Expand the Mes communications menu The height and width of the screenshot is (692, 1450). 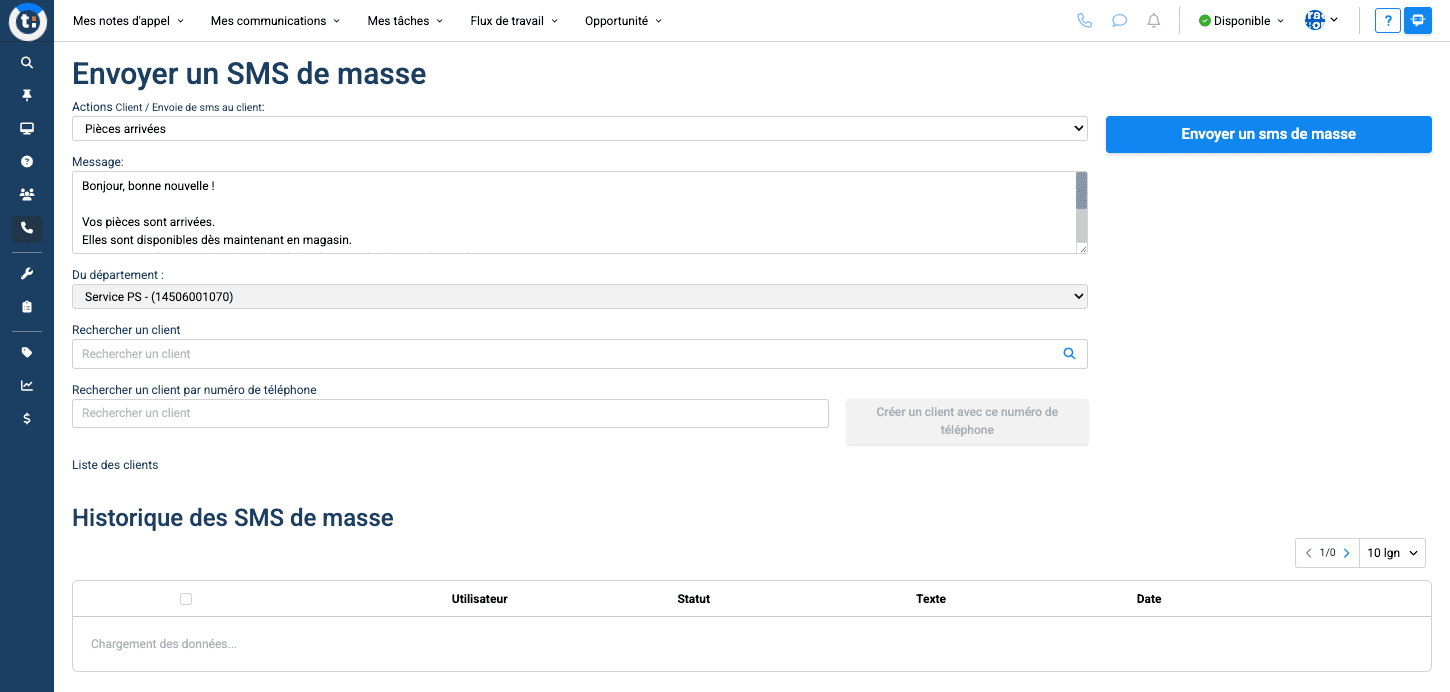tap(275, 21)
